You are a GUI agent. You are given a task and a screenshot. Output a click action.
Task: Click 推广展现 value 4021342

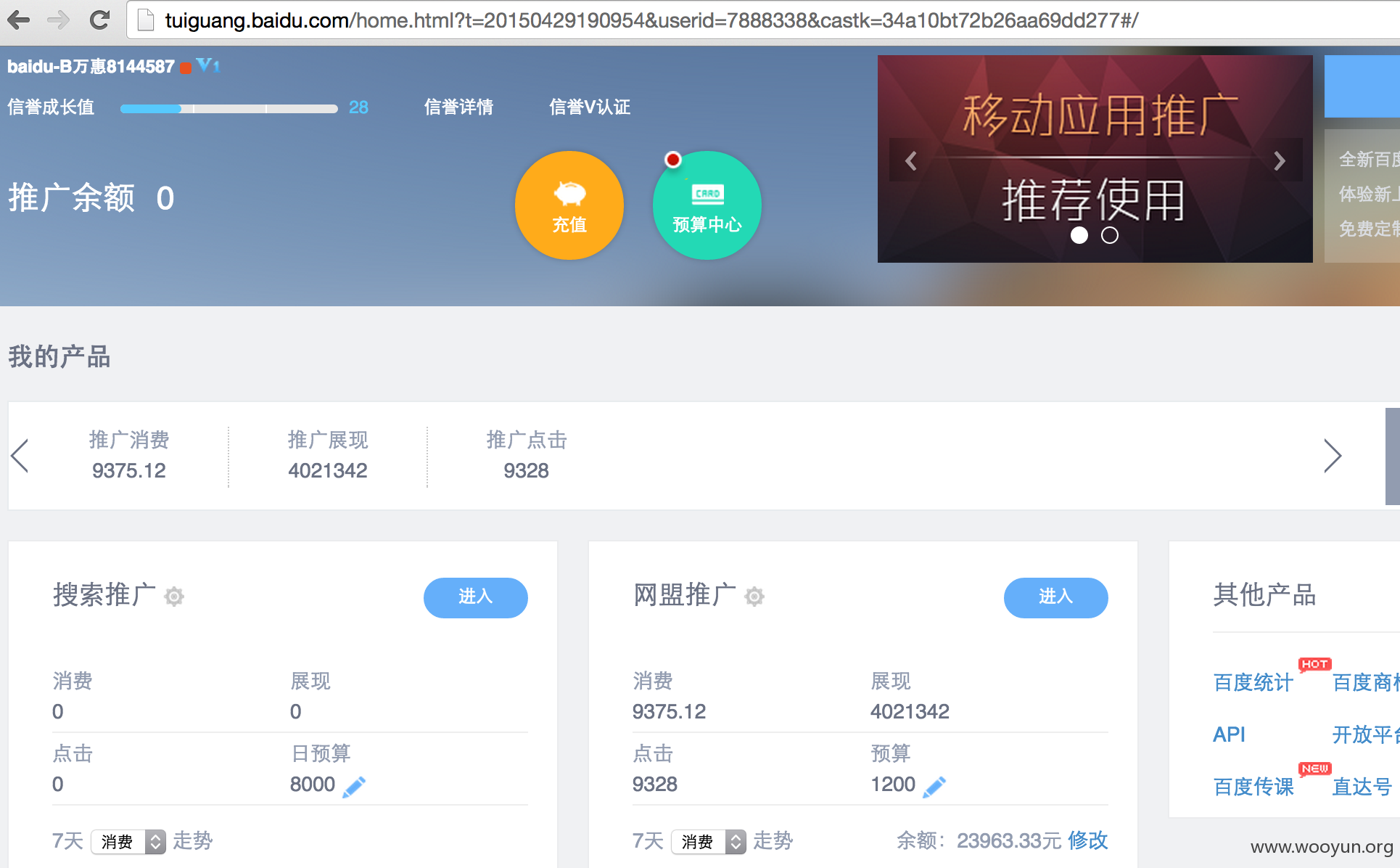point(328,470)
